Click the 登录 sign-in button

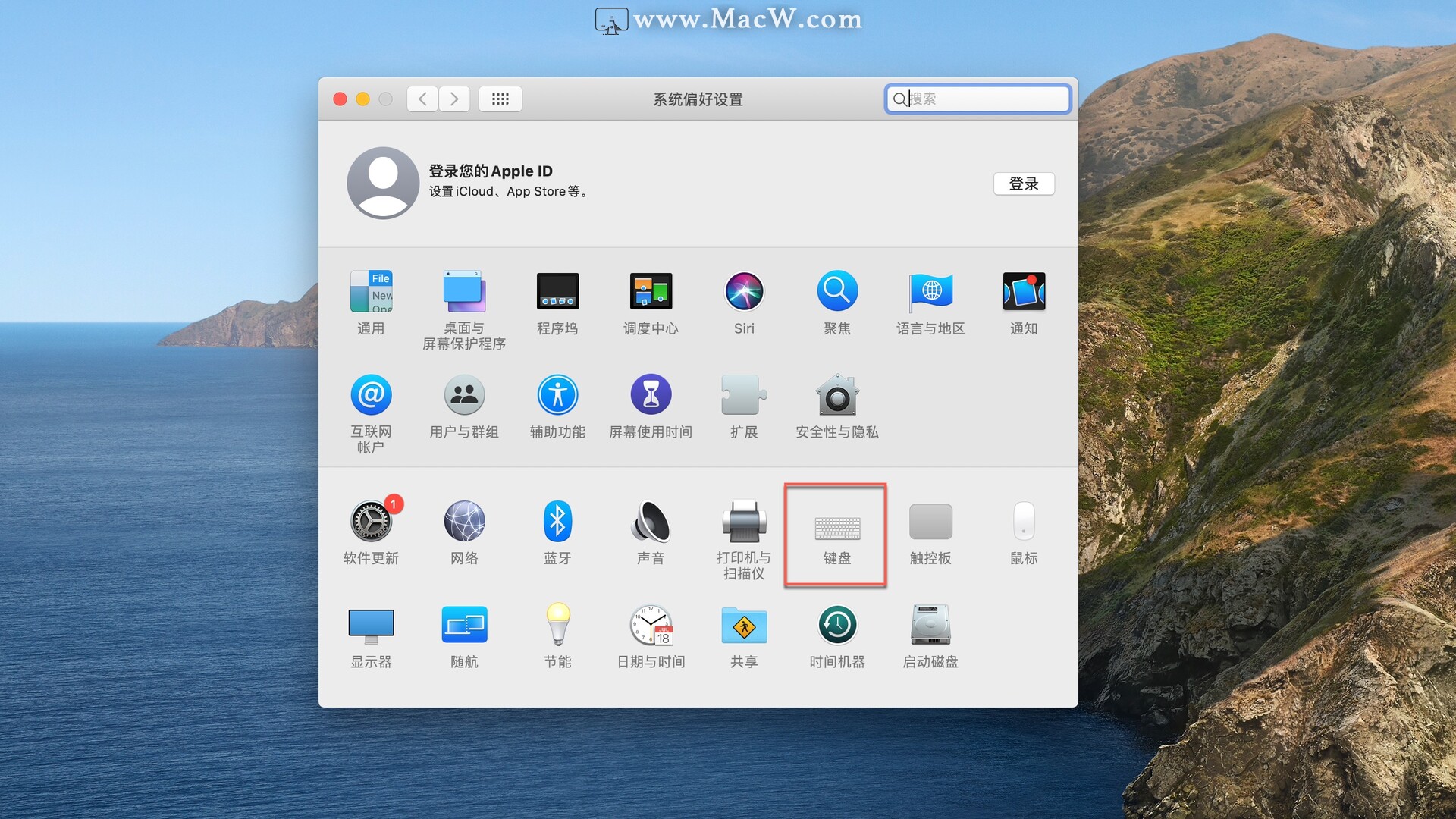click(1024, 183)
